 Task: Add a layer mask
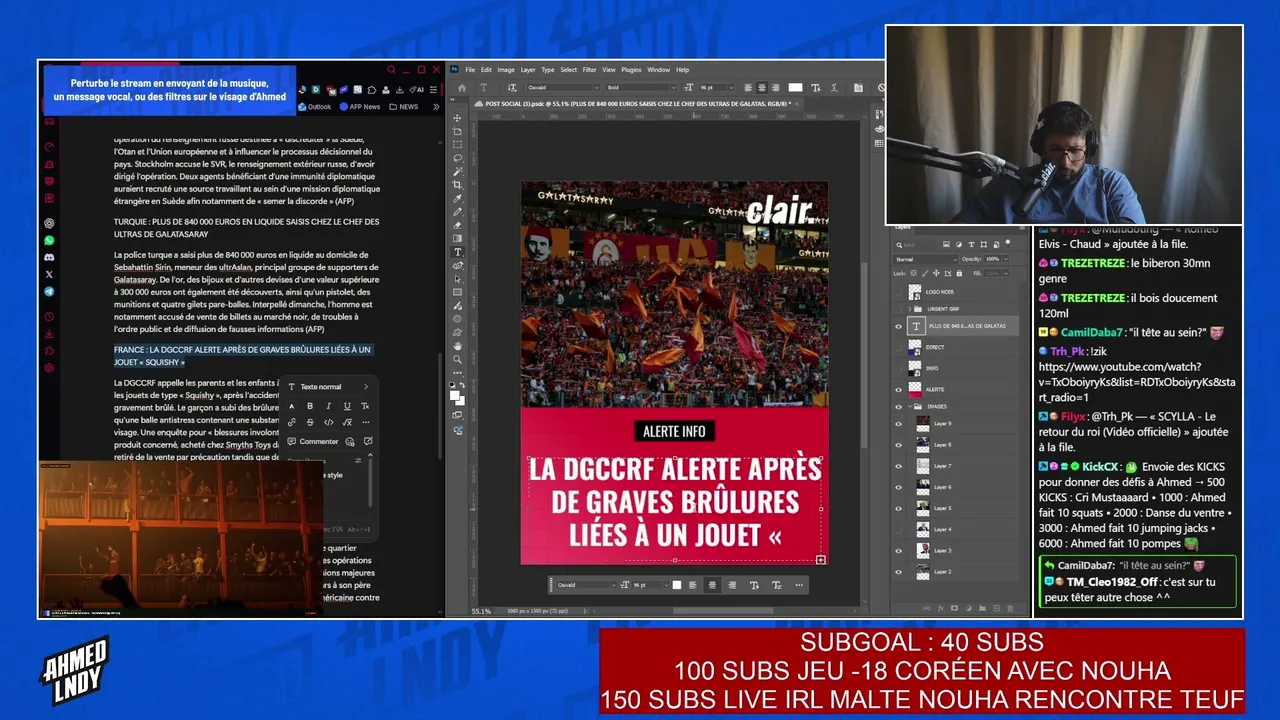click(954, 607)
